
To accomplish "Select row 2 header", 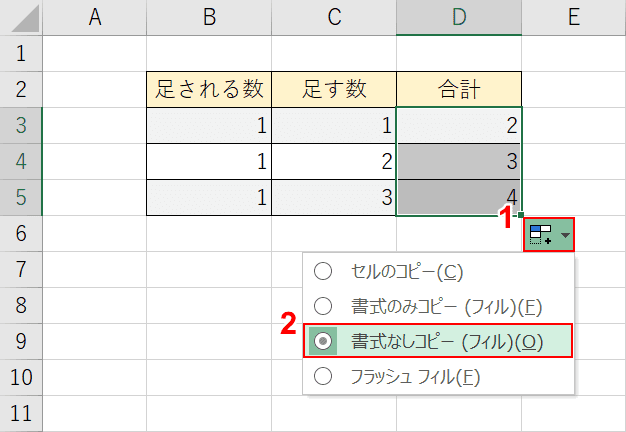I will click(x=21, y=89).
